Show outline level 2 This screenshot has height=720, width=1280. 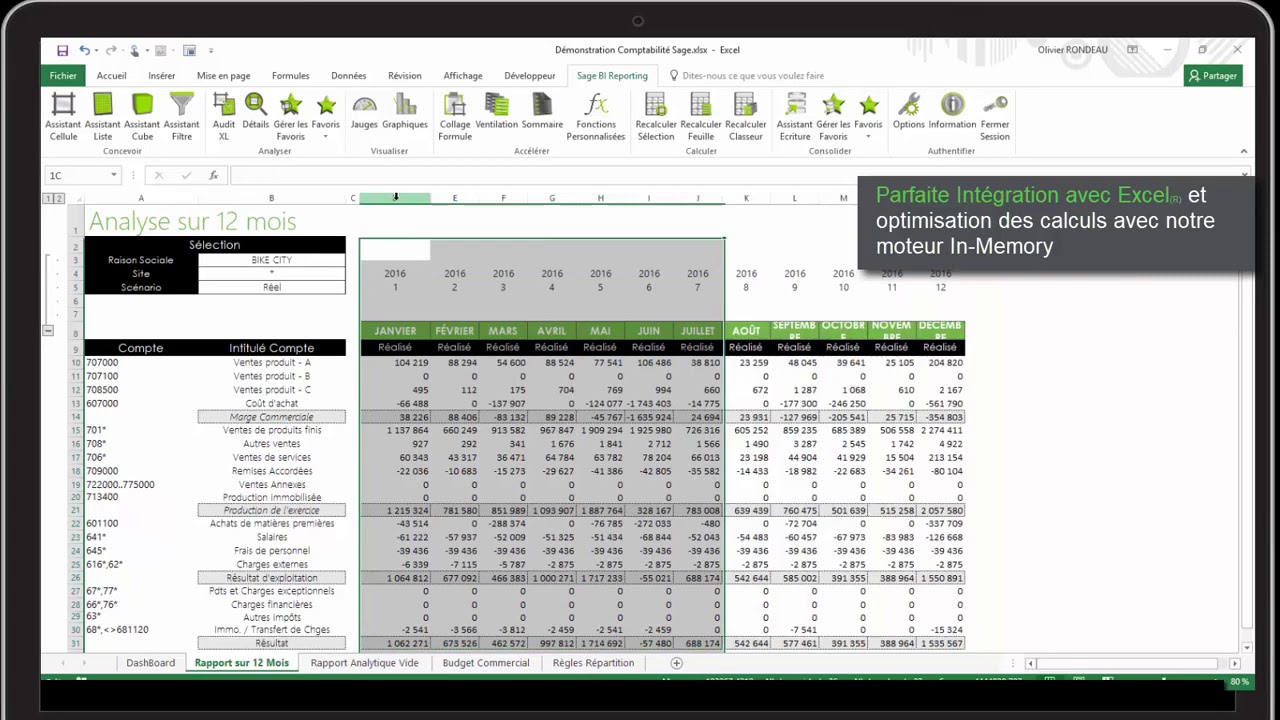(x=59, y=198)
